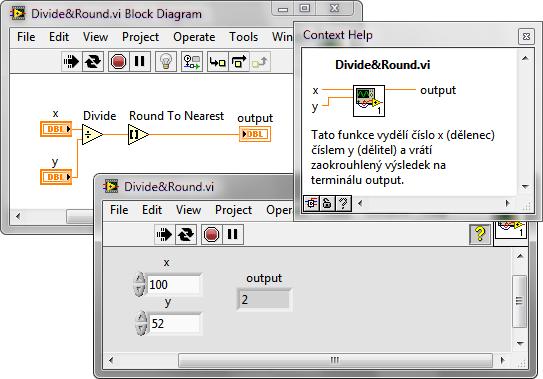Viewport: 543px width, 379px height.
Task: Minimize the Block Diagram window
Action: click(x=283, y=9)
